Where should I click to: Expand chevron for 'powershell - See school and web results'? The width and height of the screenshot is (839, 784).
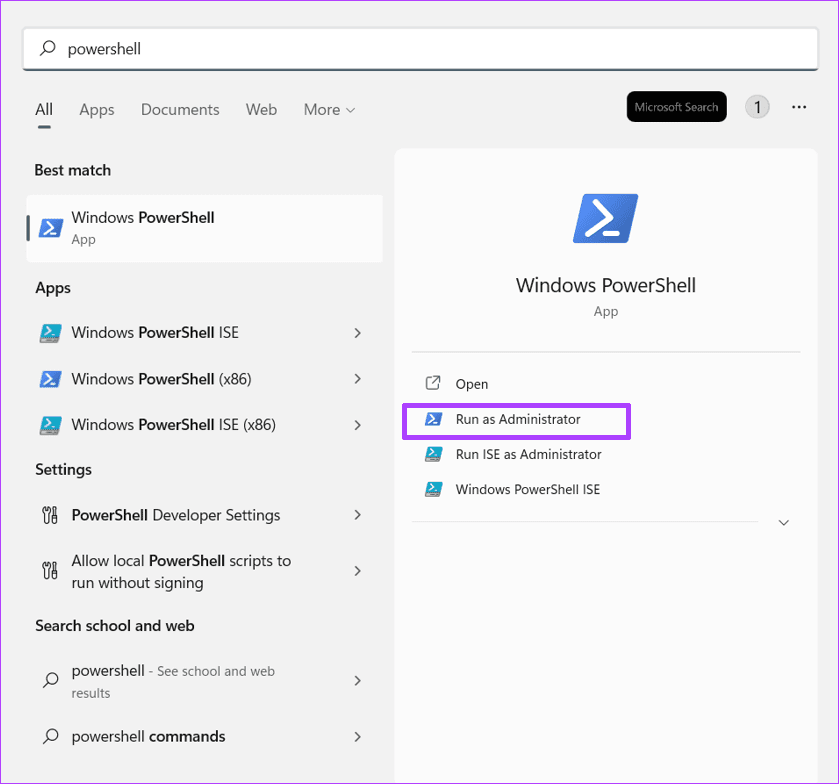coord(357,681)
